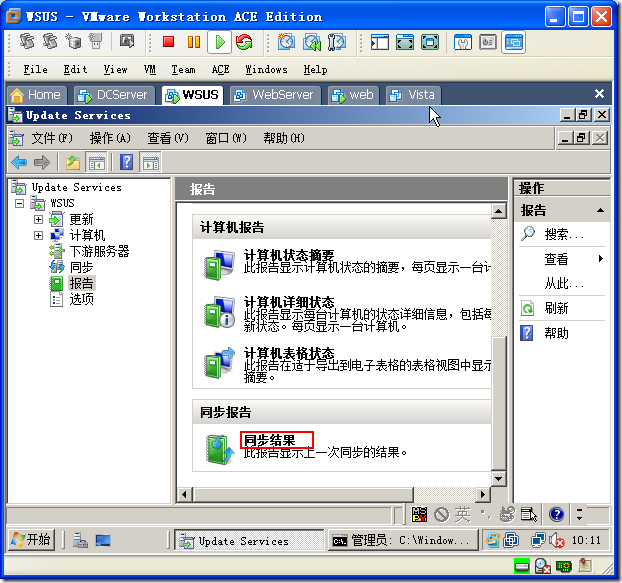Click the Revert to Snapshot icon
This screenshot has height=583, width=622.
(312, 42)
